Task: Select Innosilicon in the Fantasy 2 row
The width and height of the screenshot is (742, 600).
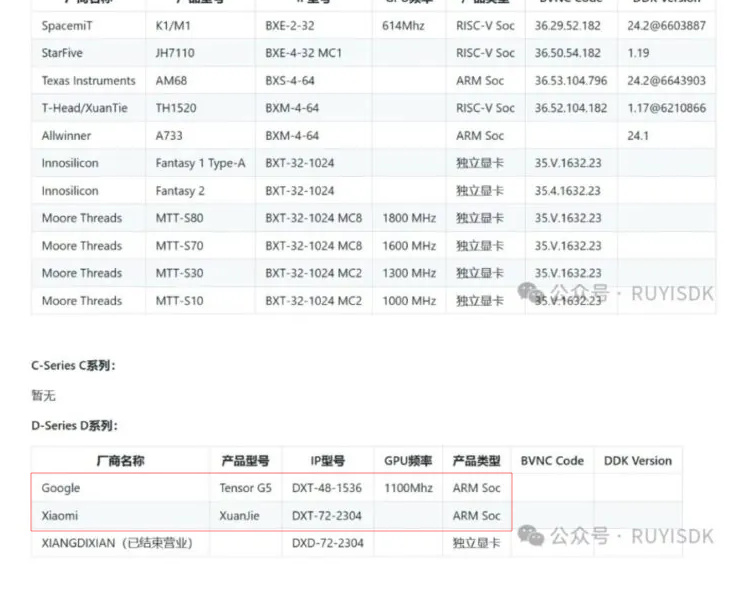Action: (x=70, y=191)
